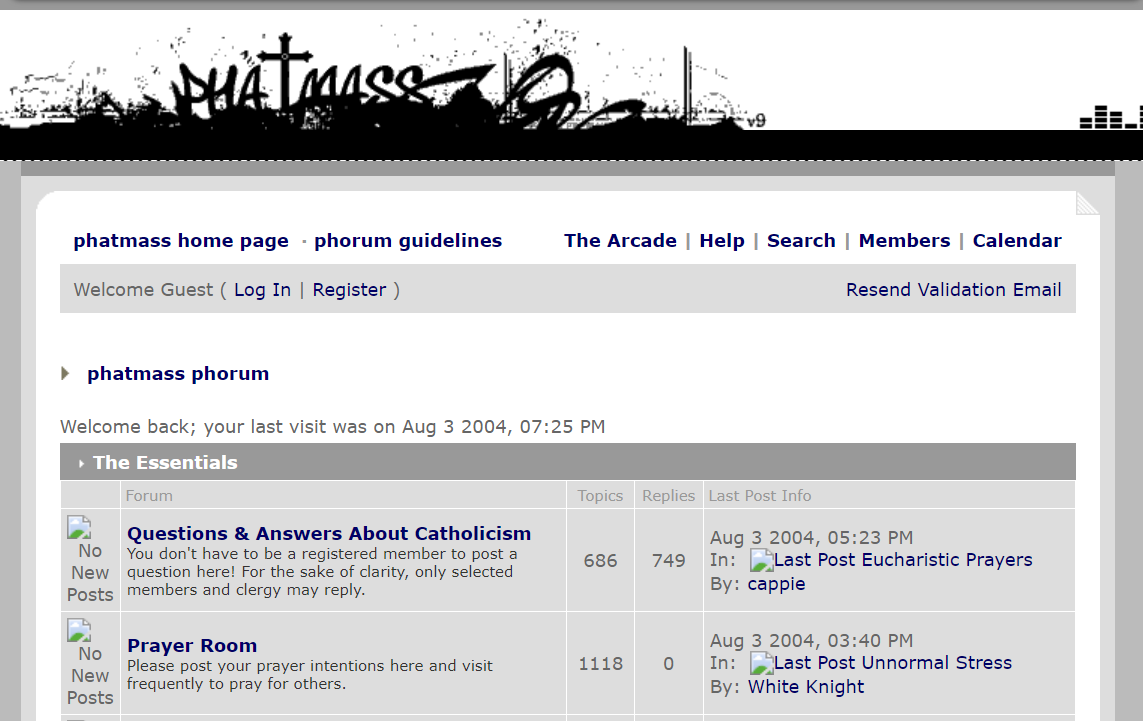Click the No New Posts icon for Questions & Answers
This screenshot has height=721, width=1143.
(x=79, y=527)
